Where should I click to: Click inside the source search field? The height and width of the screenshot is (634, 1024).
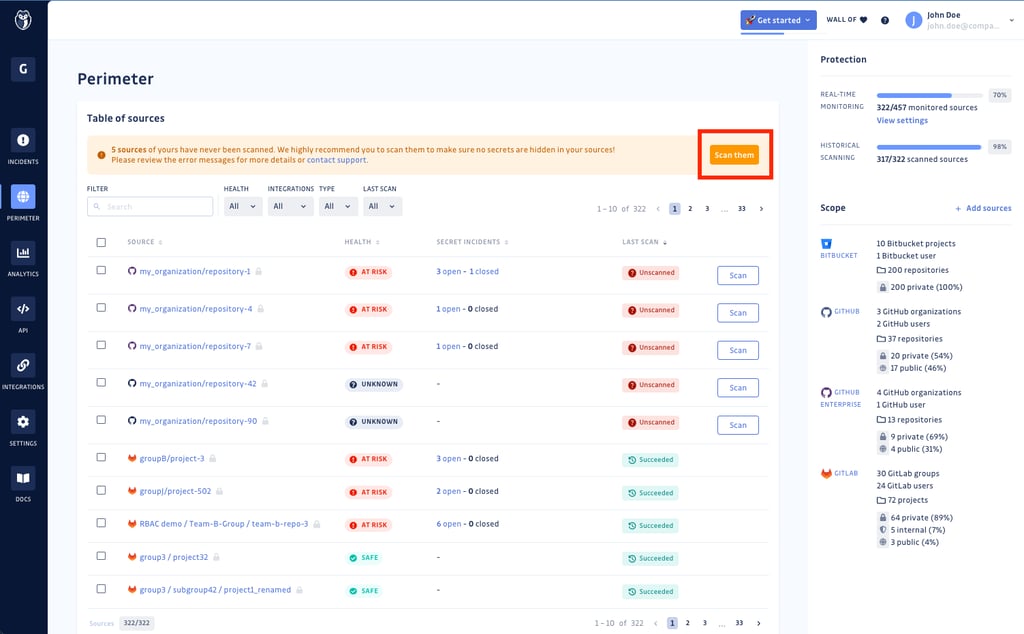point(150,205)
